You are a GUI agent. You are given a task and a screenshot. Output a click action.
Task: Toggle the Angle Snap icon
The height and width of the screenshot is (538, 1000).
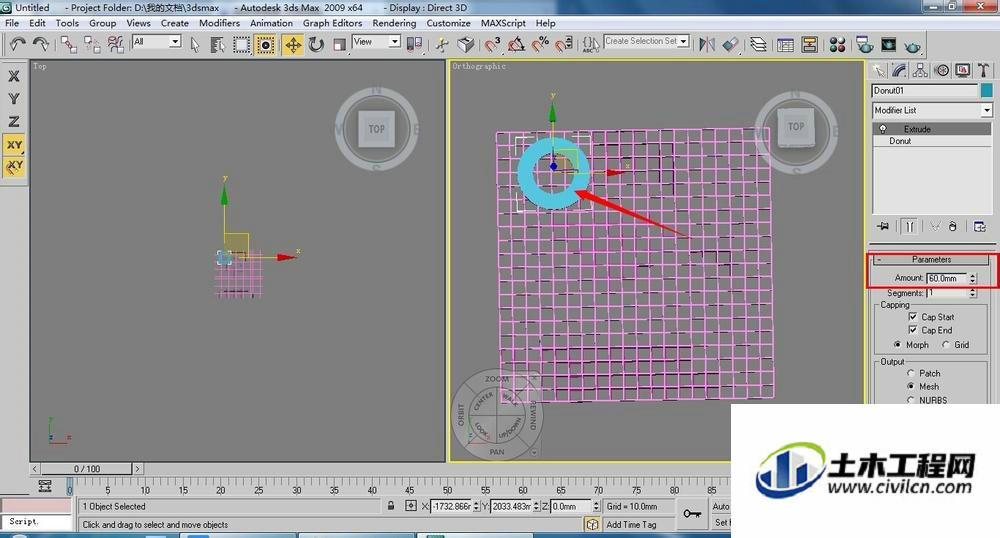point(516,44)
